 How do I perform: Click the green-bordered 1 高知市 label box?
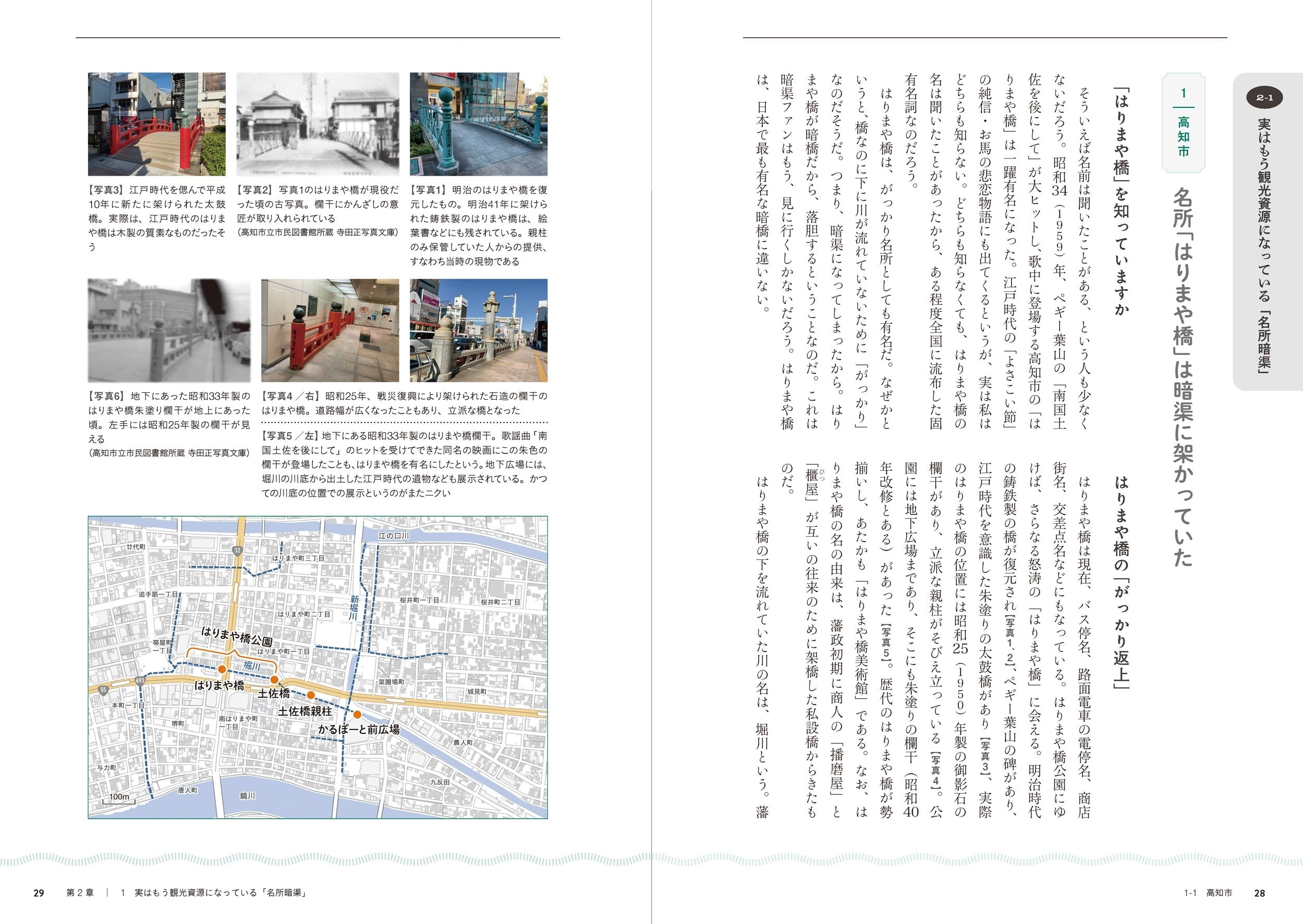tap(1183, 122)
